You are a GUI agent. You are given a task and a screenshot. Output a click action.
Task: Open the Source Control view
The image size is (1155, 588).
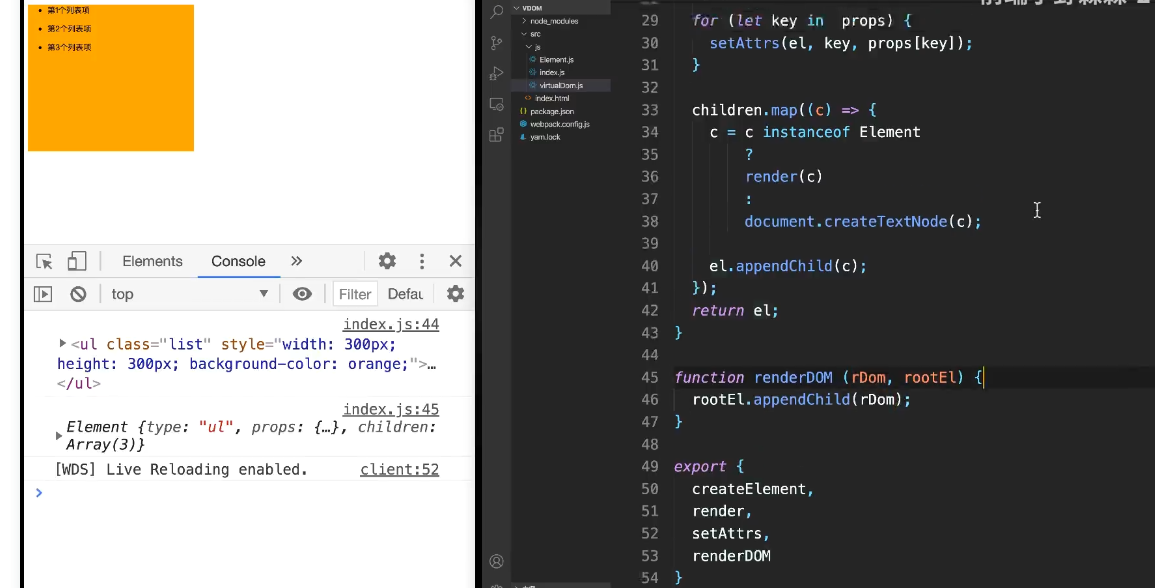(496, 43)
